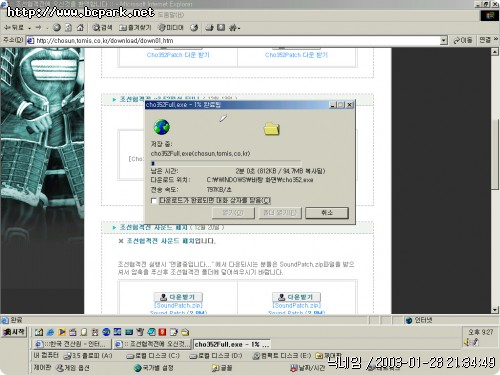Click the 인터넷 security zone in status bar
This screenshot has width=500, height=375.
[x=419, y=320]
